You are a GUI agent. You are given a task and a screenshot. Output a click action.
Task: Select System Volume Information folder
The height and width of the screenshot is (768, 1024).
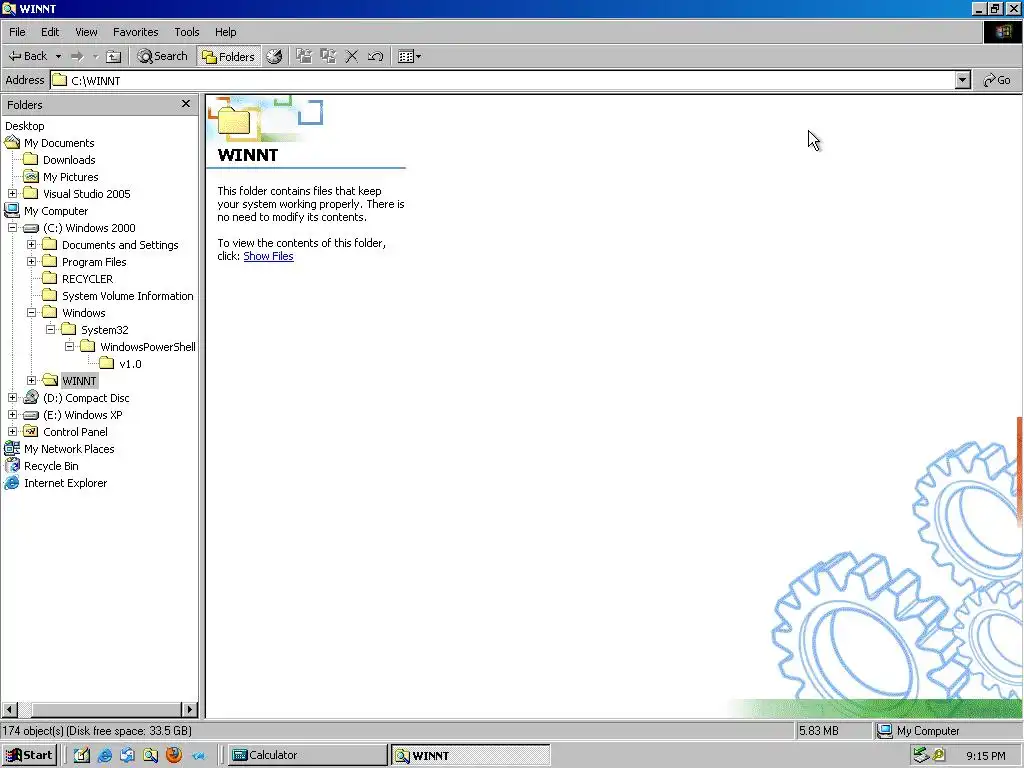pyautogui.click(x=127, y=296)
